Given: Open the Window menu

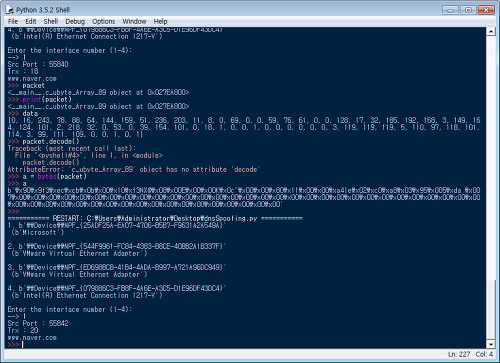Looking at the screenshot, I should click(x=134, y=21).
